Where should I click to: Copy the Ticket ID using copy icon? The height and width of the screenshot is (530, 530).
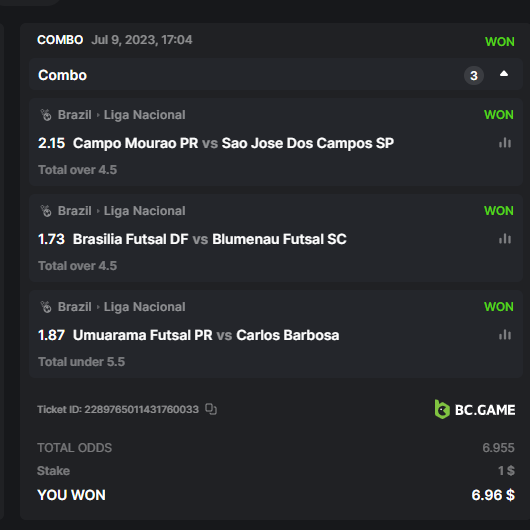pyautogui.click(x=211, y=409)
